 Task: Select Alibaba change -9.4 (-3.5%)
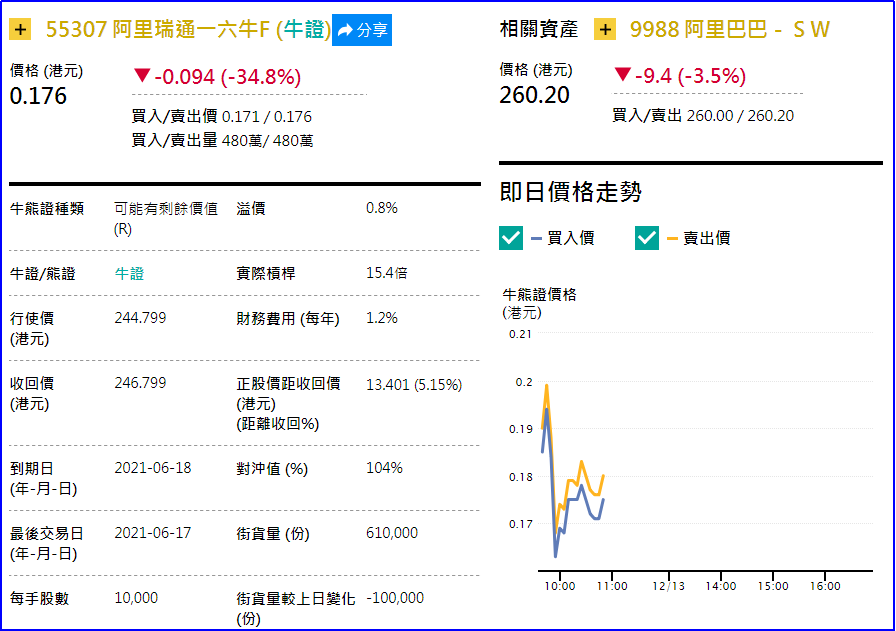pyautogui.click(x=690, y=75)
